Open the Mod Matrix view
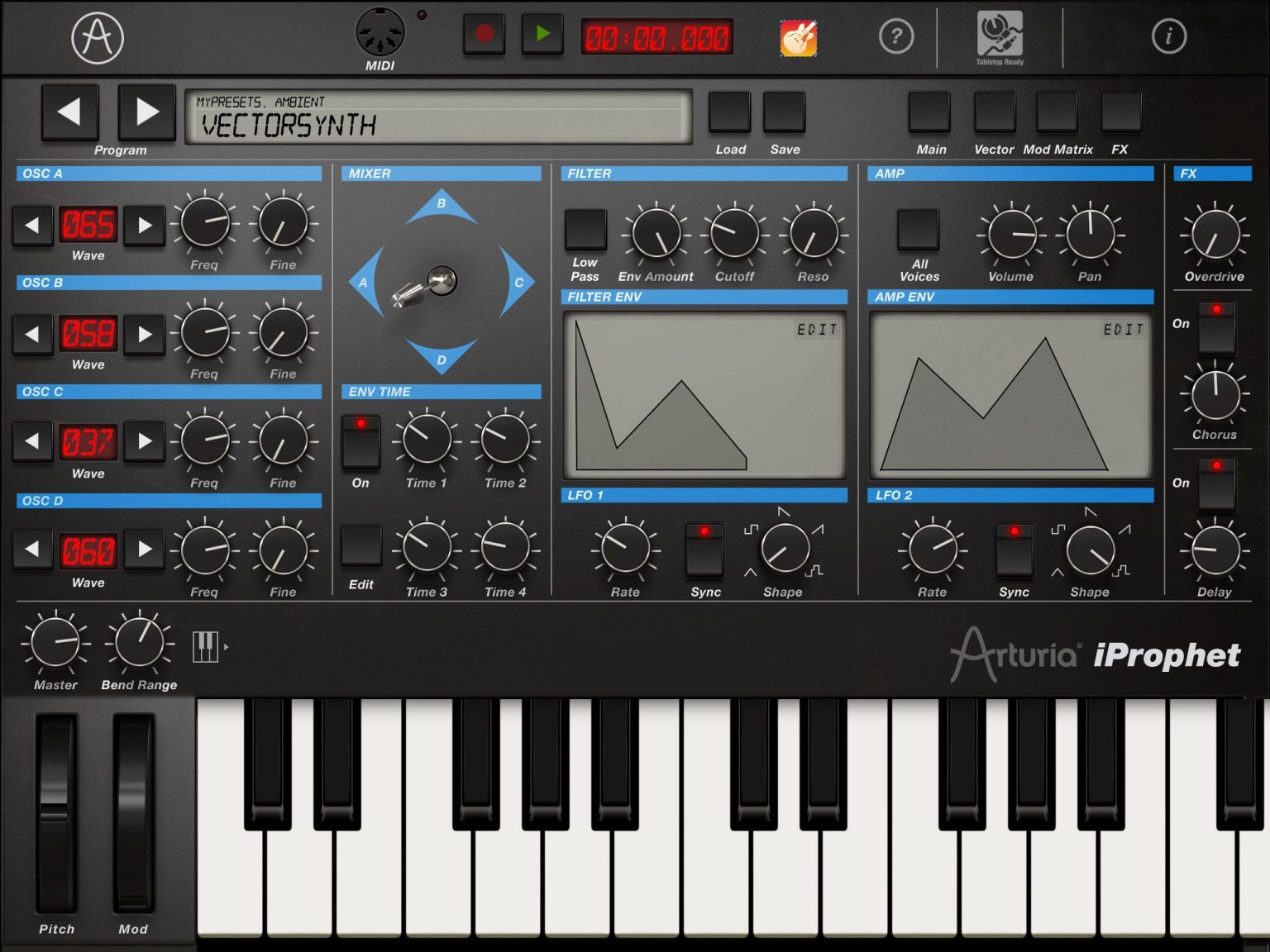Image resolution: width=1270 pixels, height=952 pixels. point(1057,110)
